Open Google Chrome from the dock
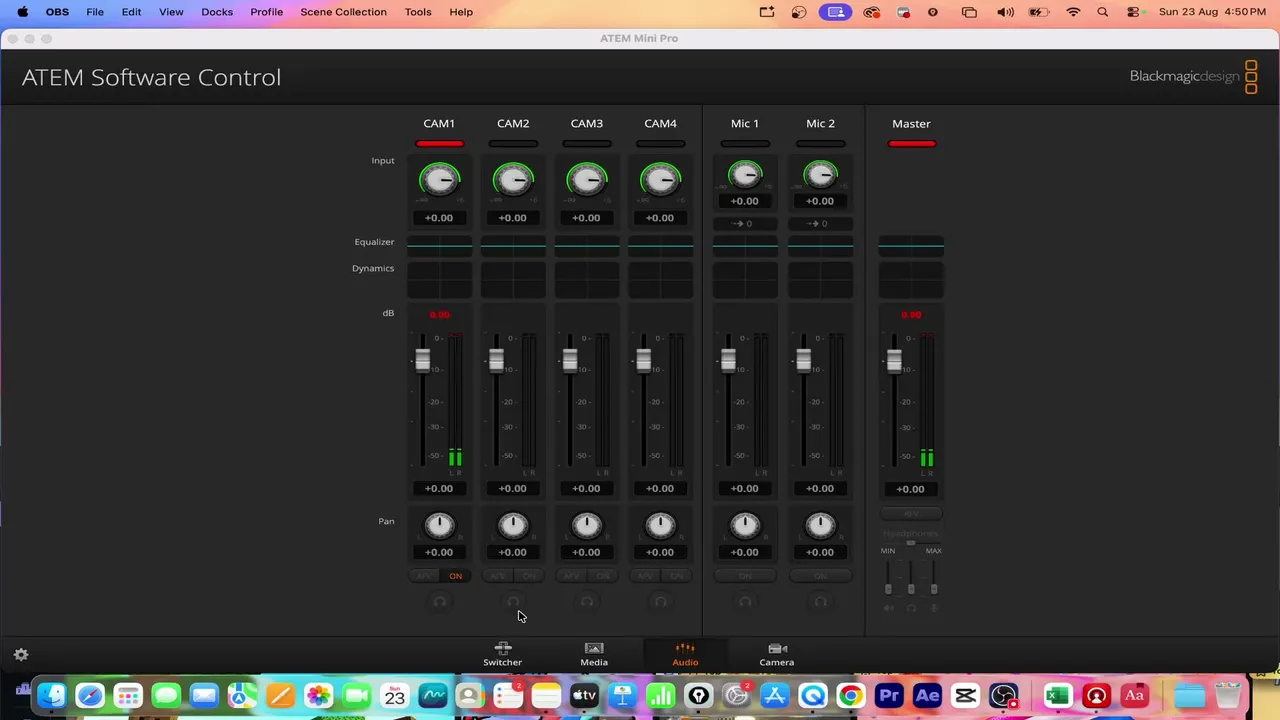Viewport: 1280px width, 720px height. 851,696
